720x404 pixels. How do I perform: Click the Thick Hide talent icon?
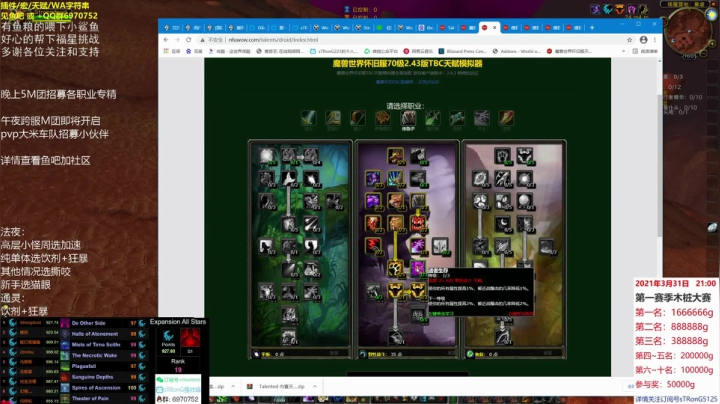pyautogui.click(x=418, y=179)
